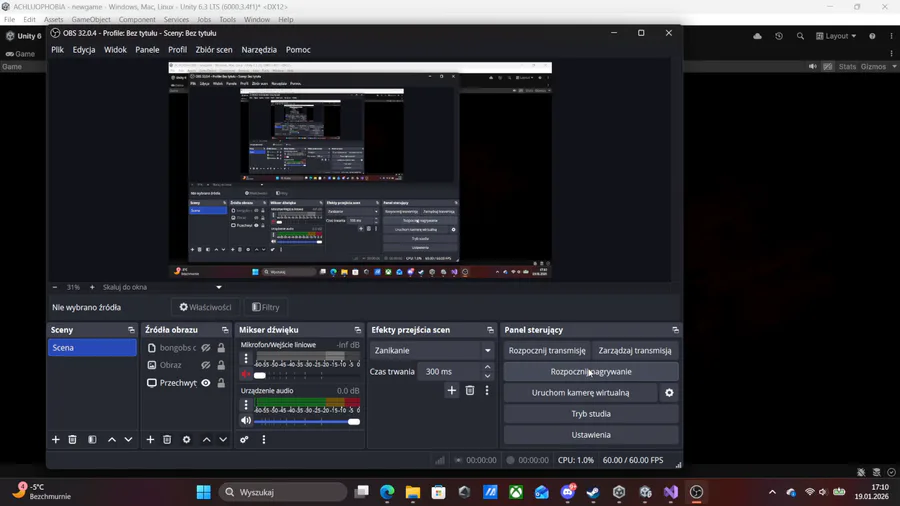The width and height of the screenshot is (900, 506).
Task: Move scene down in Sceny panel
Action: 129,439
